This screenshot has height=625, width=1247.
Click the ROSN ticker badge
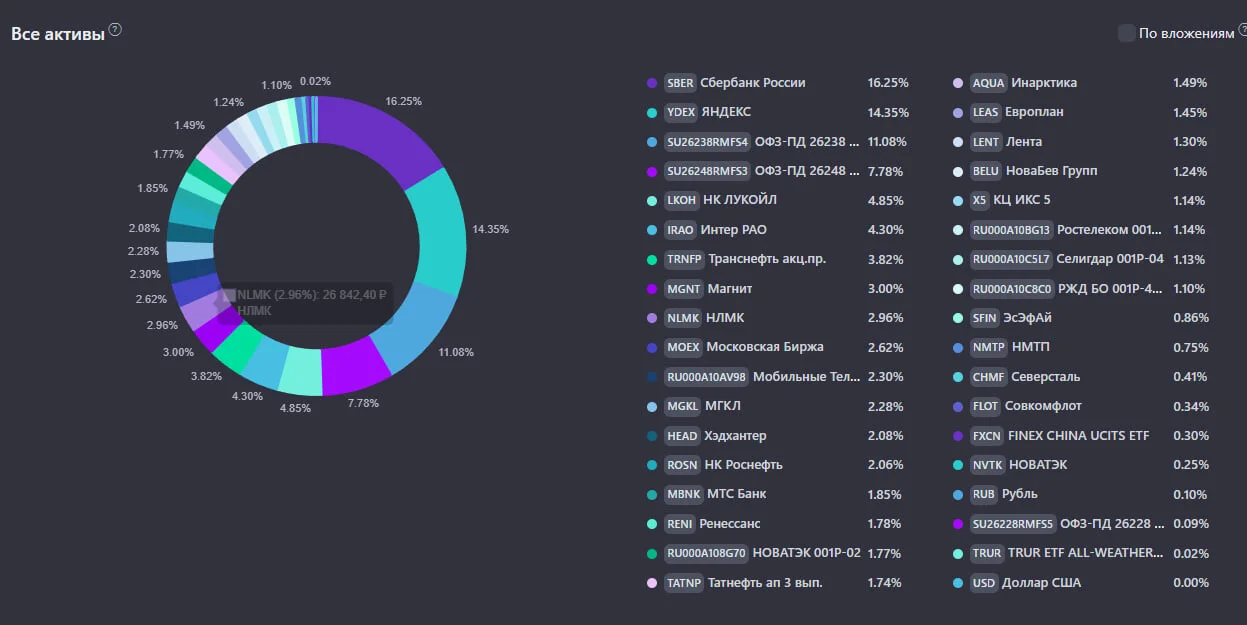click(x=682, y=465)
